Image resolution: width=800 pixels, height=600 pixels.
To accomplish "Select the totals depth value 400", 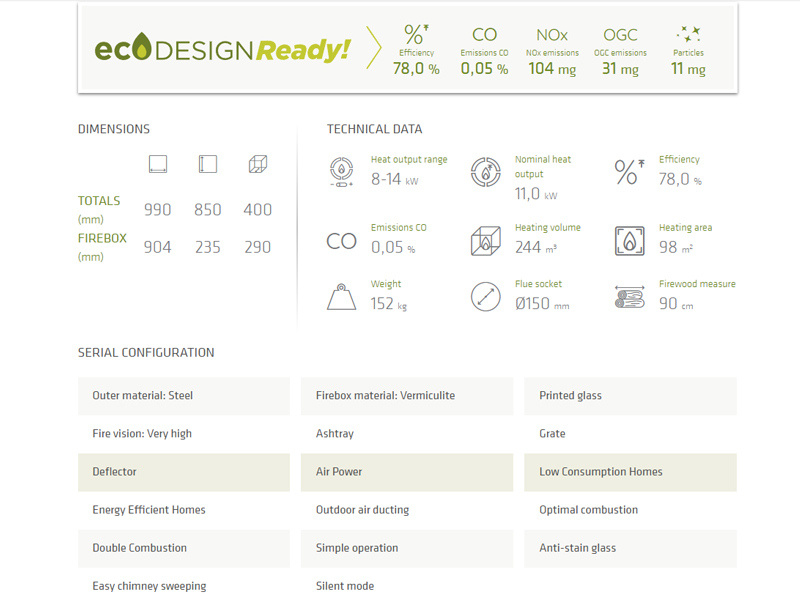I will pyautogui.click(x=258, y=210).
